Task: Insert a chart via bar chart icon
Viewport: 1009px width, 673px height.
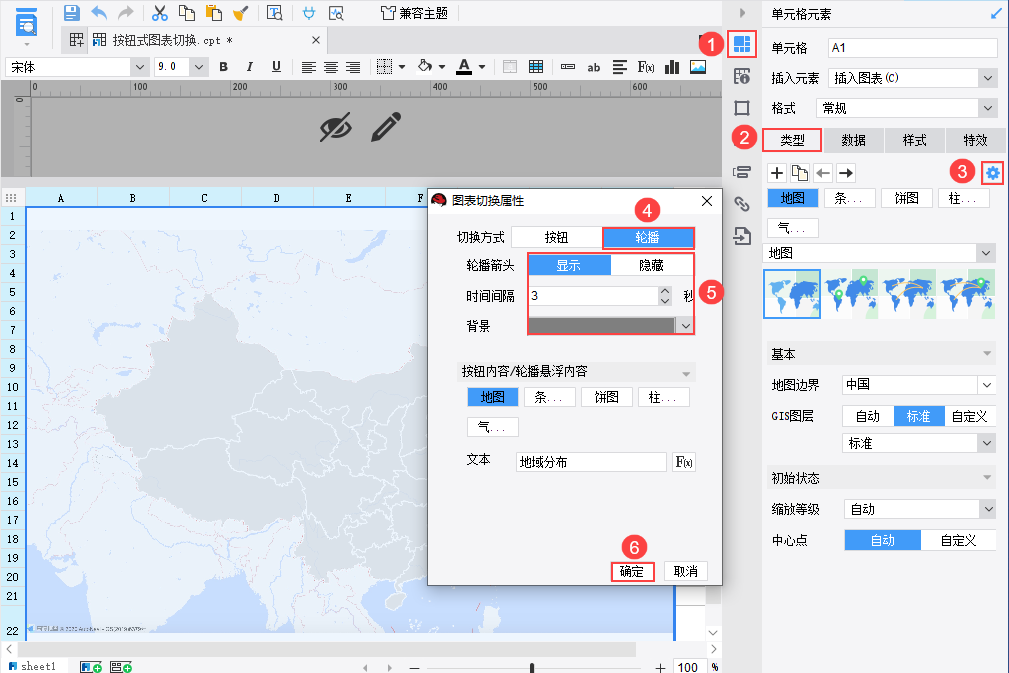Action: 672,67
